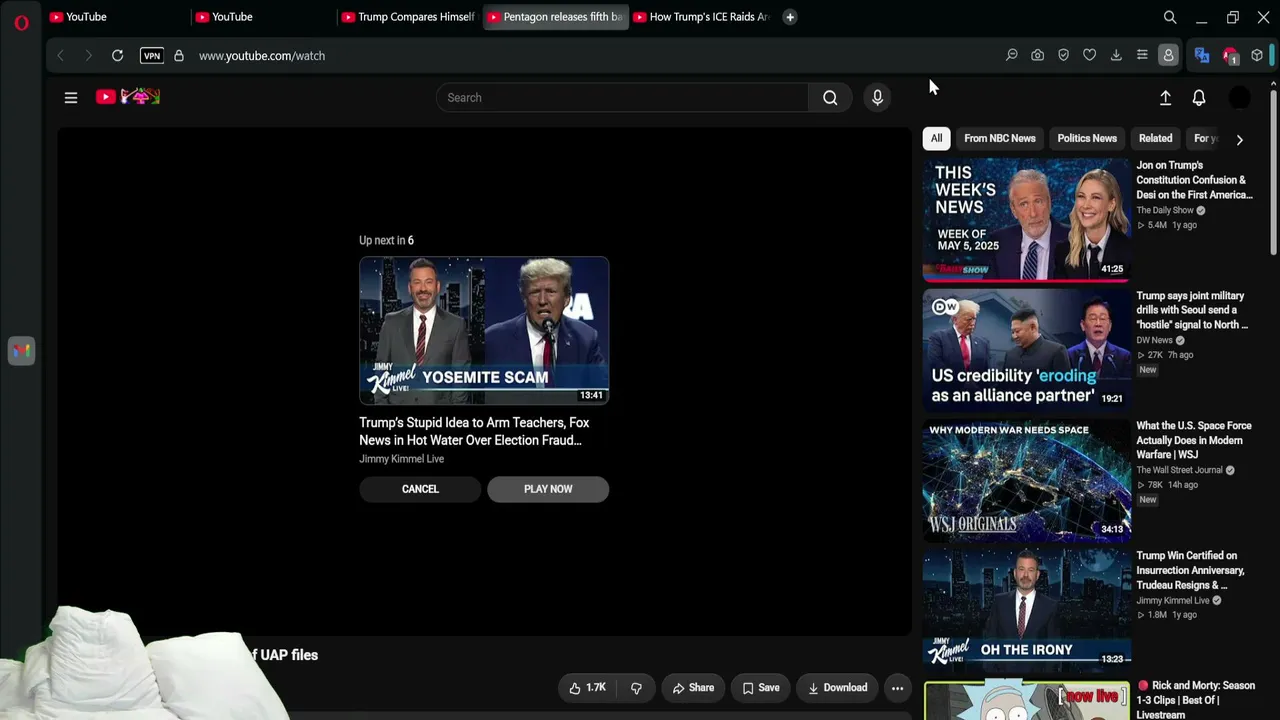The image size is (1280, 720).
Task: Show more filter chips with arrow
Action: tap(1239, 140)
